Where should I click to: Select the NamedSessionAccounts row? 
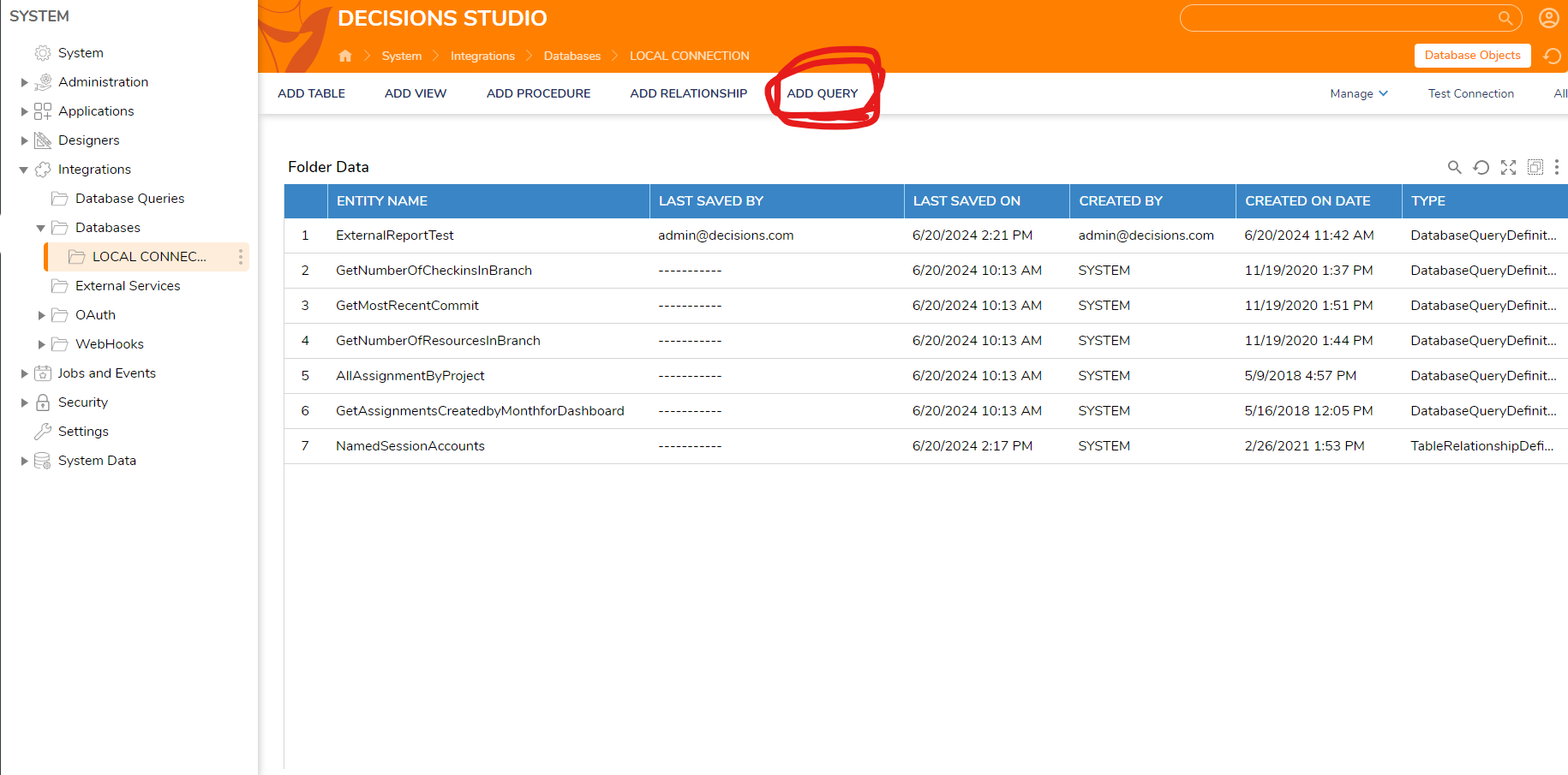pyautogui.click(x=926, y=446)
